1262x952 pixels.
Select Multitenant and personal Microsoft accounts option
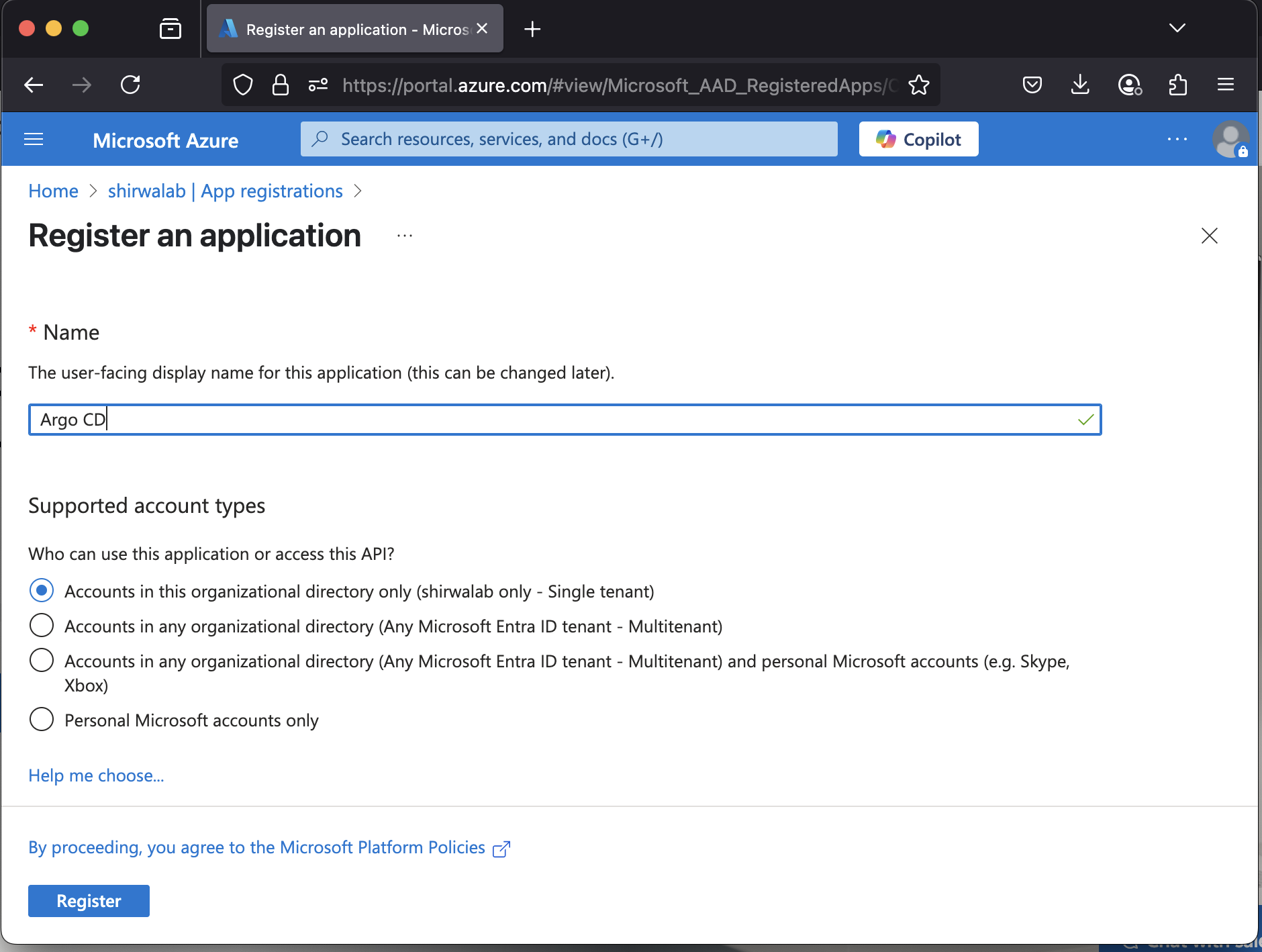pyautogui.click(x=42, y=661)
